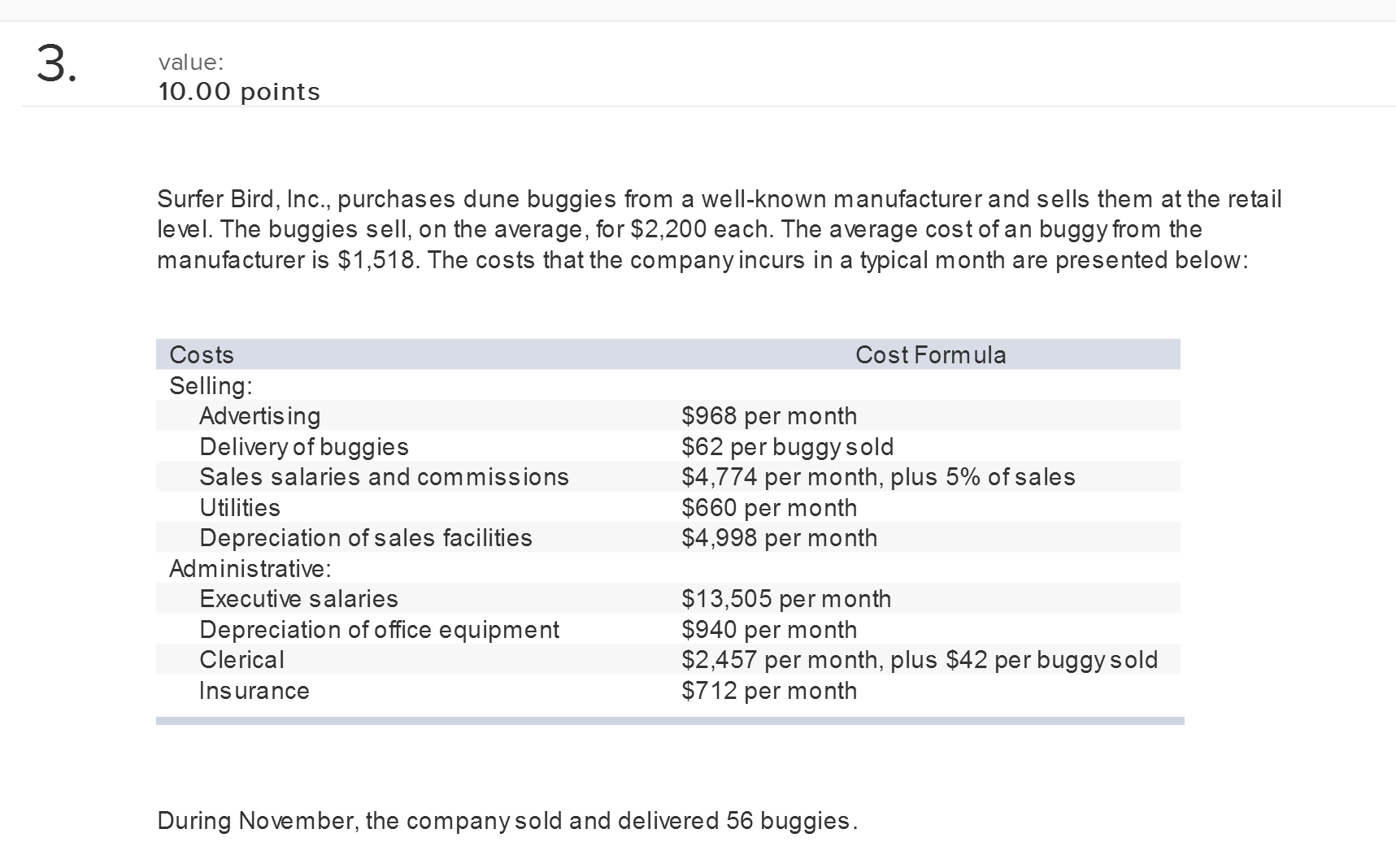
Task: Click the 'Executive salaries' row label
Action: pos(298,598)
